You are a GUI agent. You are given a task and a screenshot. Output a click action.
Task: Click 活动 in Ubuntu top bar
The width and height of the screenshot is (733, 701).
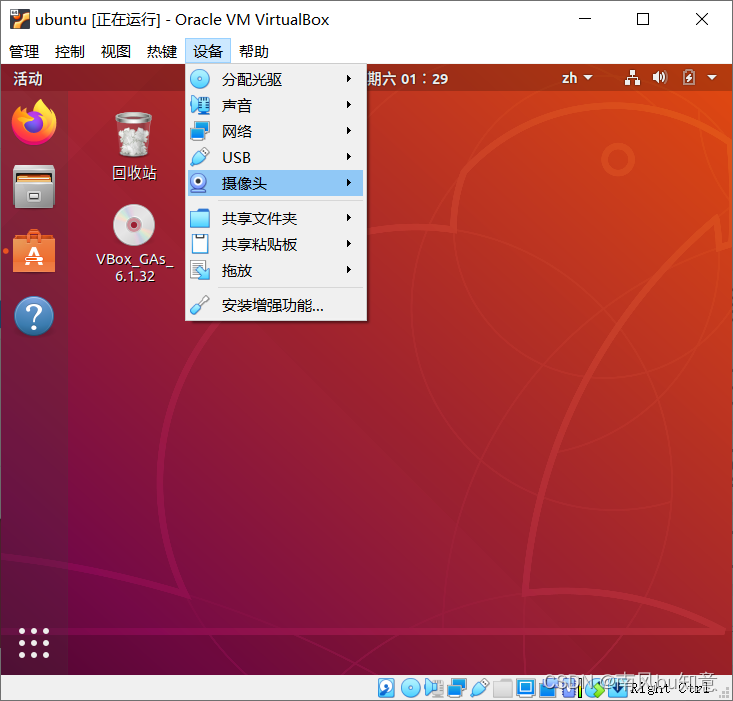[x=28, y=78]
